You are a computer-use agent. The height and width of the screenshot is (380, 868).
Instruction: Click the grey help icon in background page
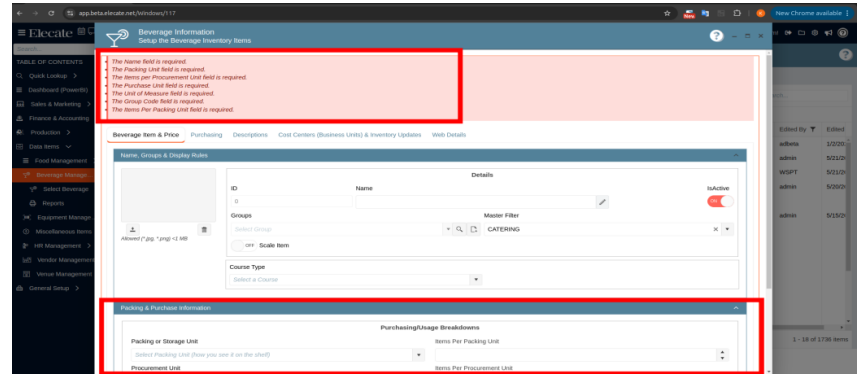click(x=845, y=54)
